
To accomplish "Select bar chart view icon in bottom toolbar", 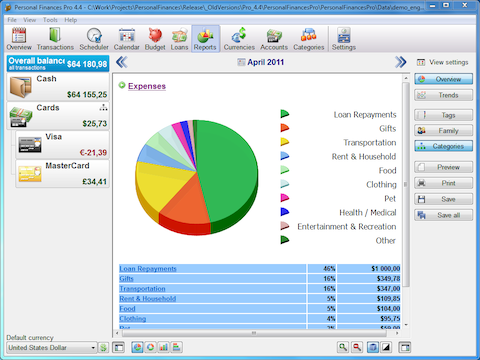I will click(x=164, y=347).
